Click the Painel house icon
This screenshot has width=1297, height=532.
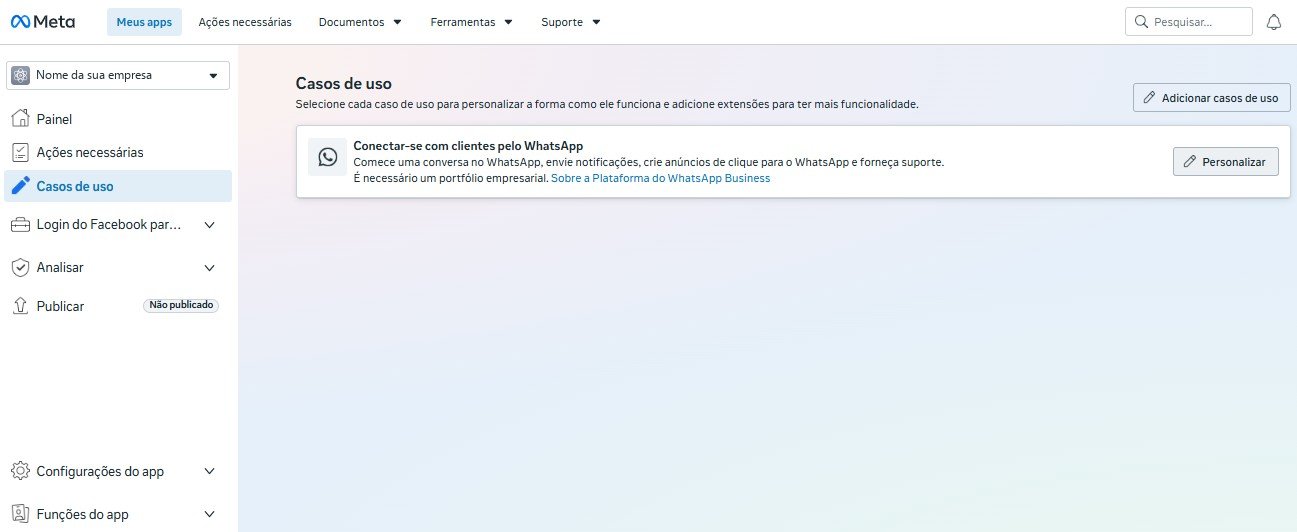coord(20,119)
